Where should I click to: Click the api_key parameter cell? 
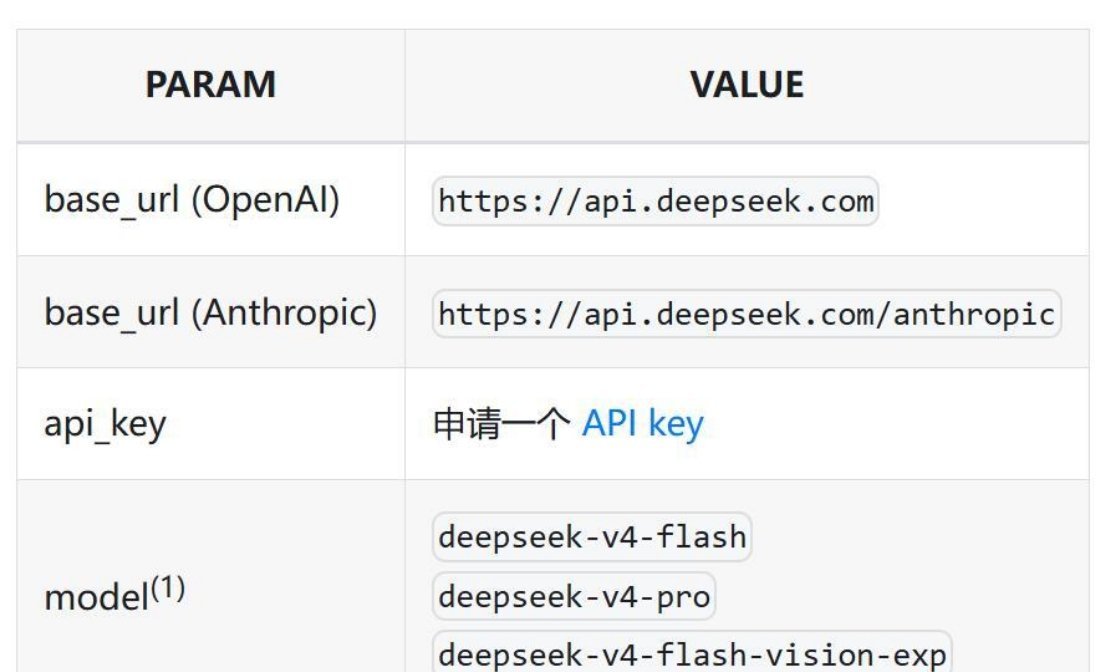211,424
